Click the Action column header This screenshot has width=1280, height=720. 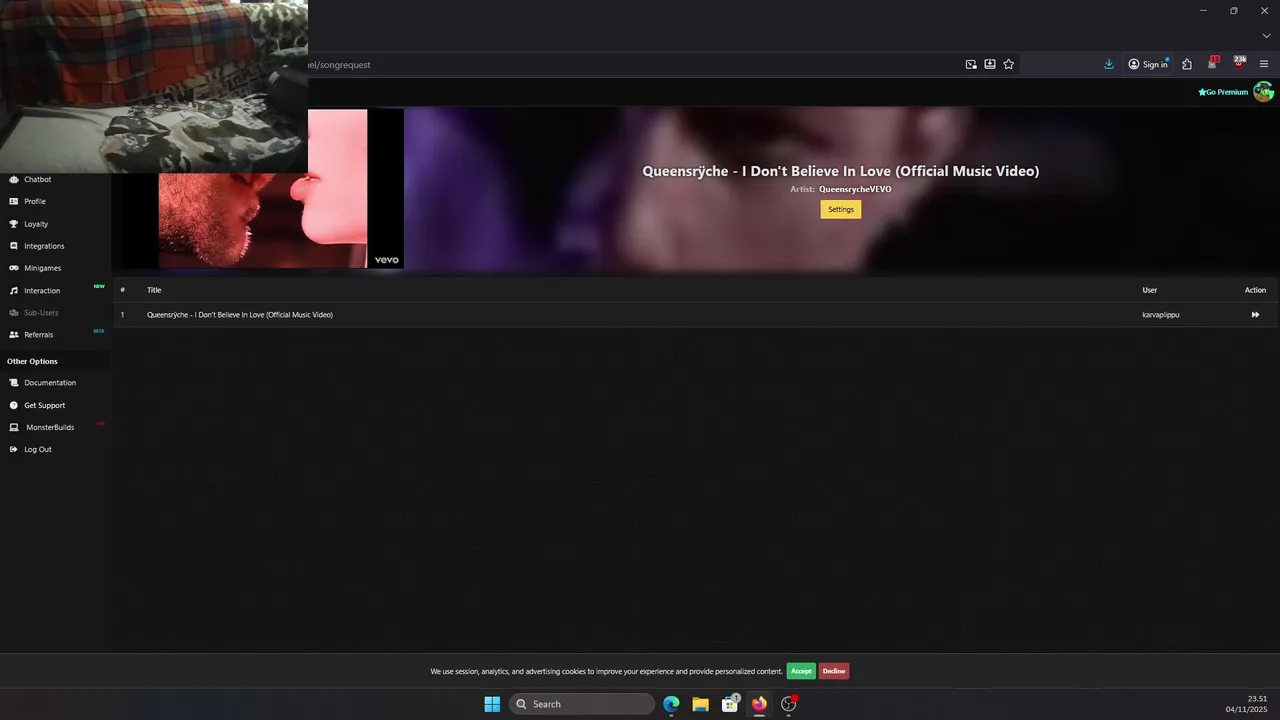tap(1255, 290)
